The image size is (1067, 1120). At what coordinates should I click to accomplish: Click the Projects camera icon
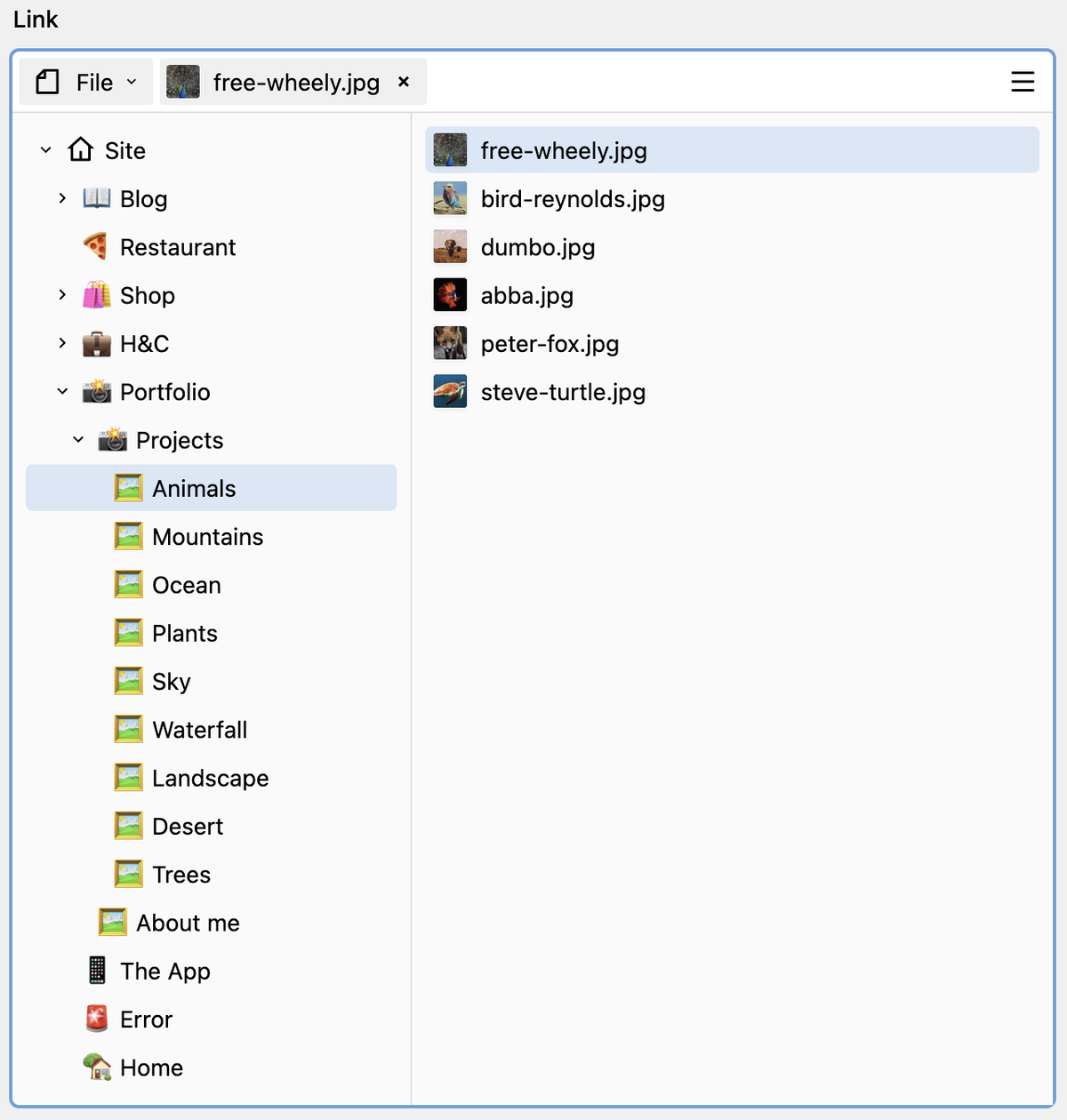click(113, 439)
